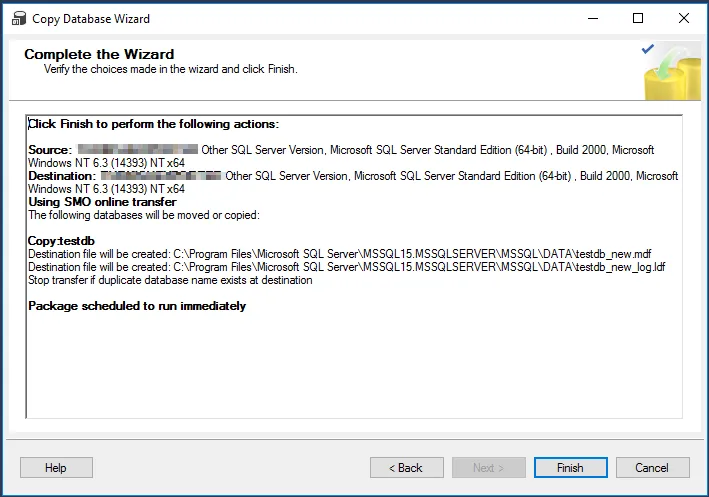Click the bold Source label
709x497 pixels.
[50, 150]
